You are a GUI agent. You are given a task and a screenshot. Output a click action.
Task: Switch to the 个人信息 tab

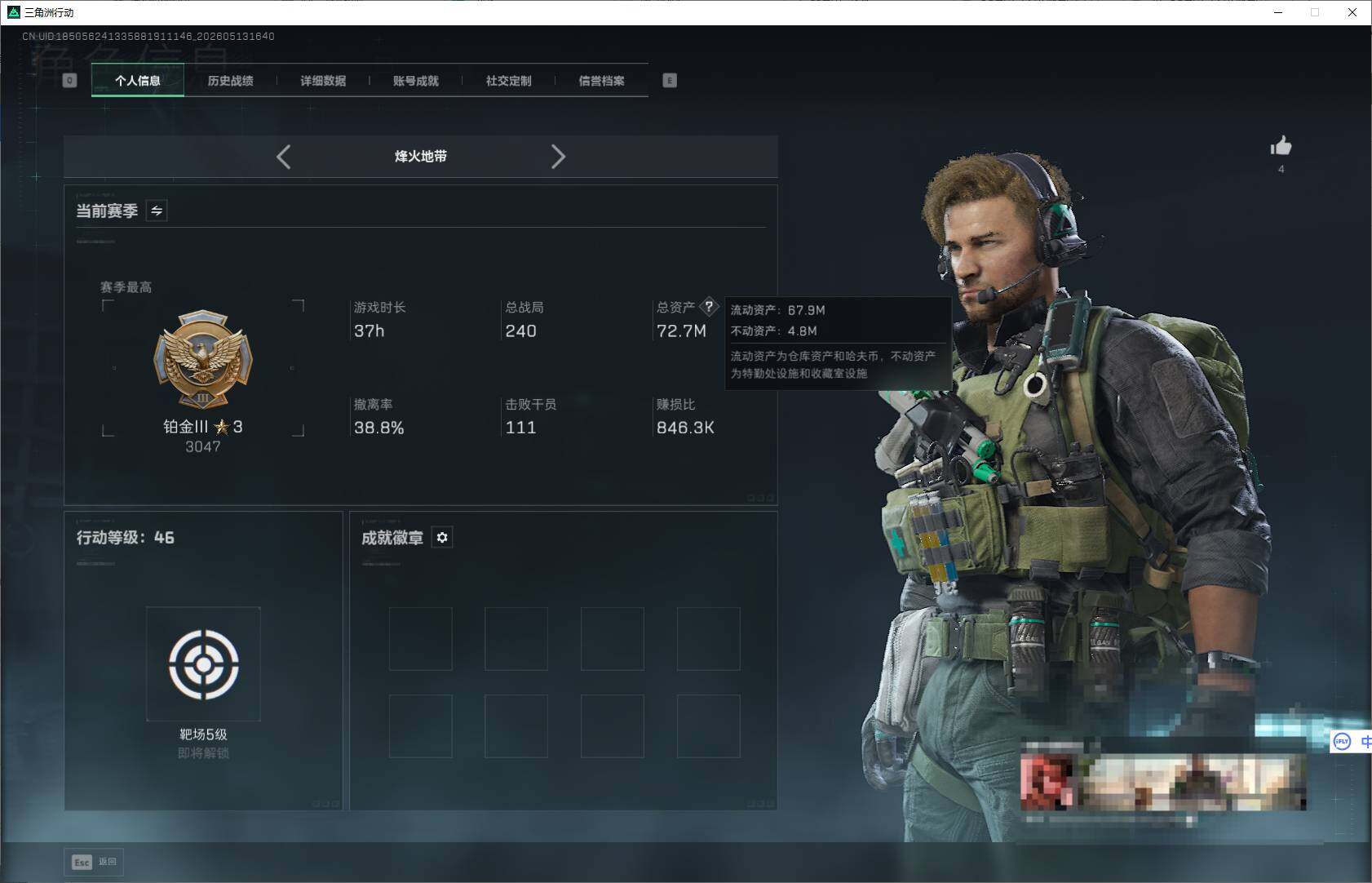pyautogui.click(x=138, y=81)
